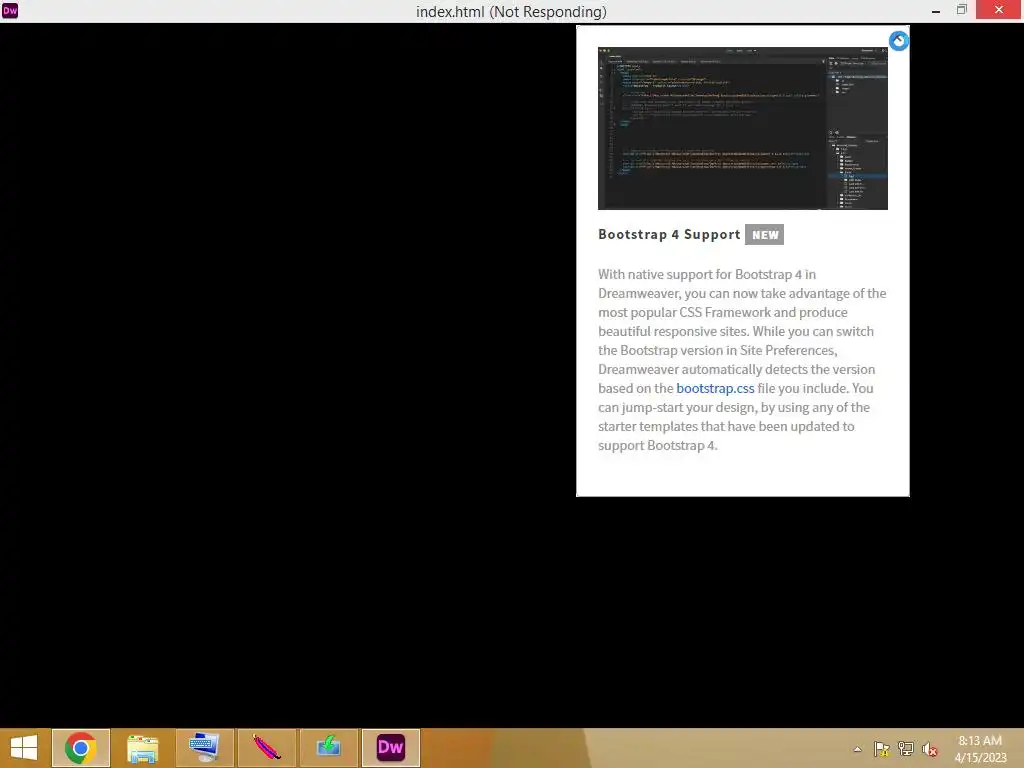Image resolution: width=1024 pixels, height=768 pixels.
Task: Open the Windows Start button
Action: click(24, 748)
